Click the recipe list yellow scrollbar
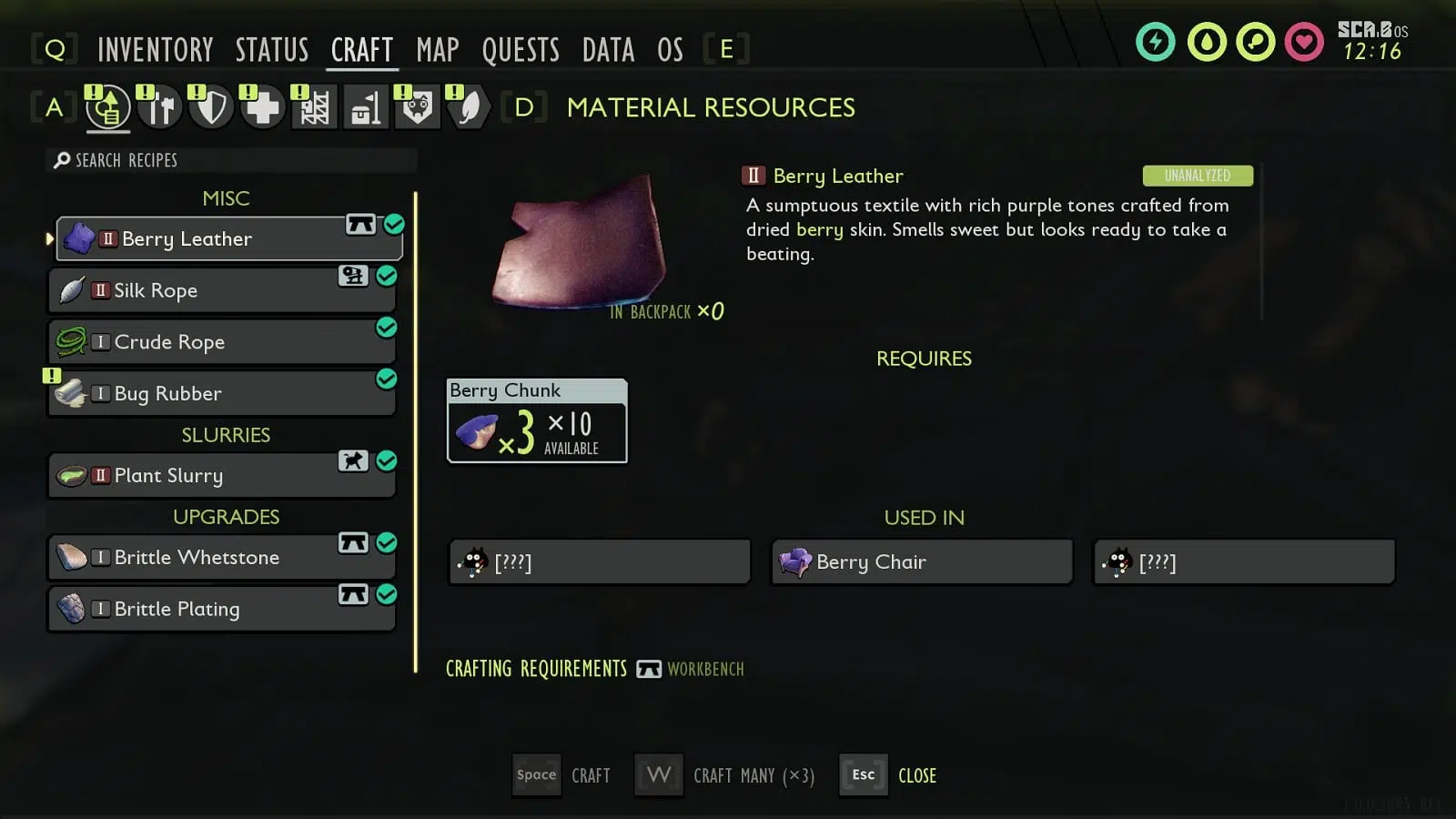Screen dimensions: 1456x819 [416, 432]
